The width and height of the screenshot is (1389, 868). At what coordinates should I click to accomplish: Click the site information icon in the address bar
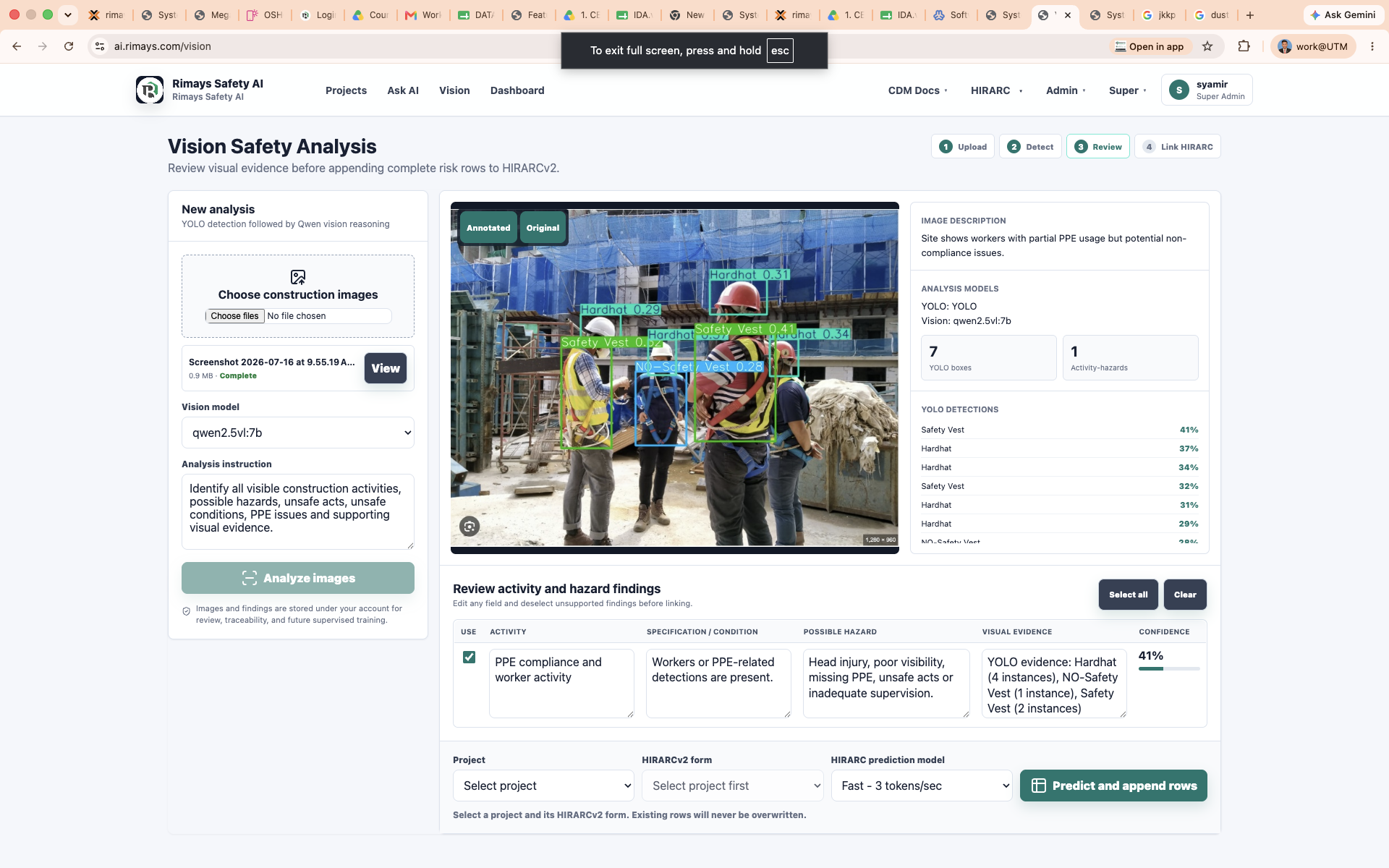100,46
